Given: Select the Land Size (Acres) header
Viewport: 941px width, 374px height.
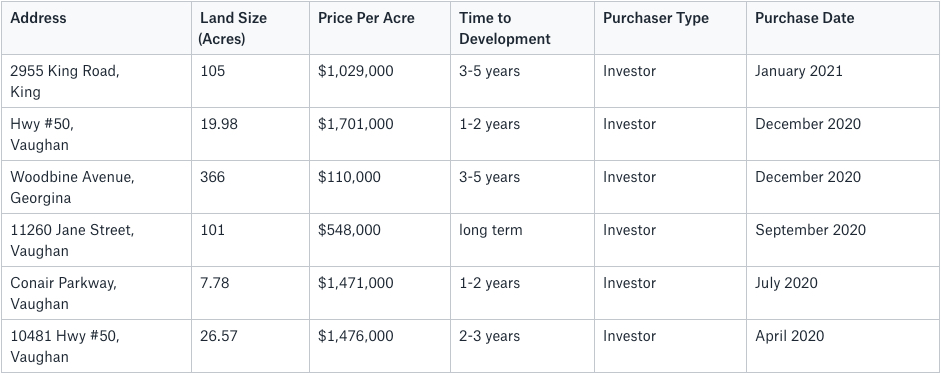Looking at the screenshot, I should 250,28.
